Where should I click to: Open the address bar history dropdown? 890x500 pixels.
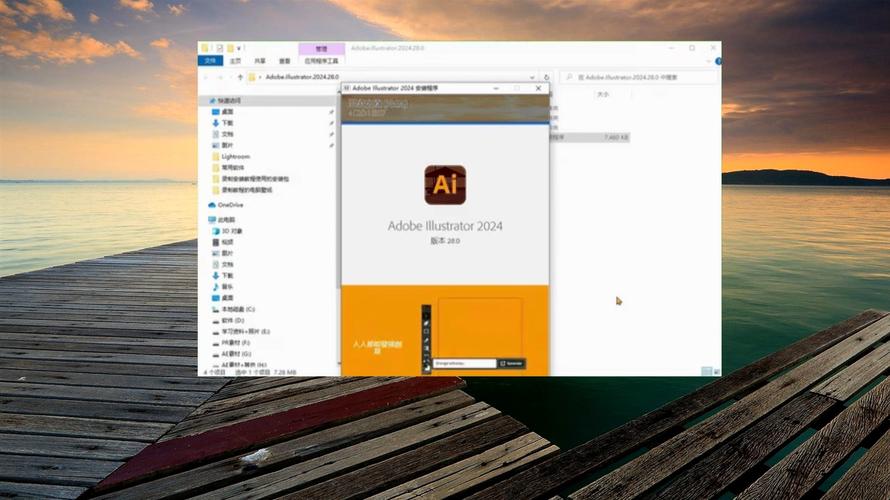click(x=532, y=77)
